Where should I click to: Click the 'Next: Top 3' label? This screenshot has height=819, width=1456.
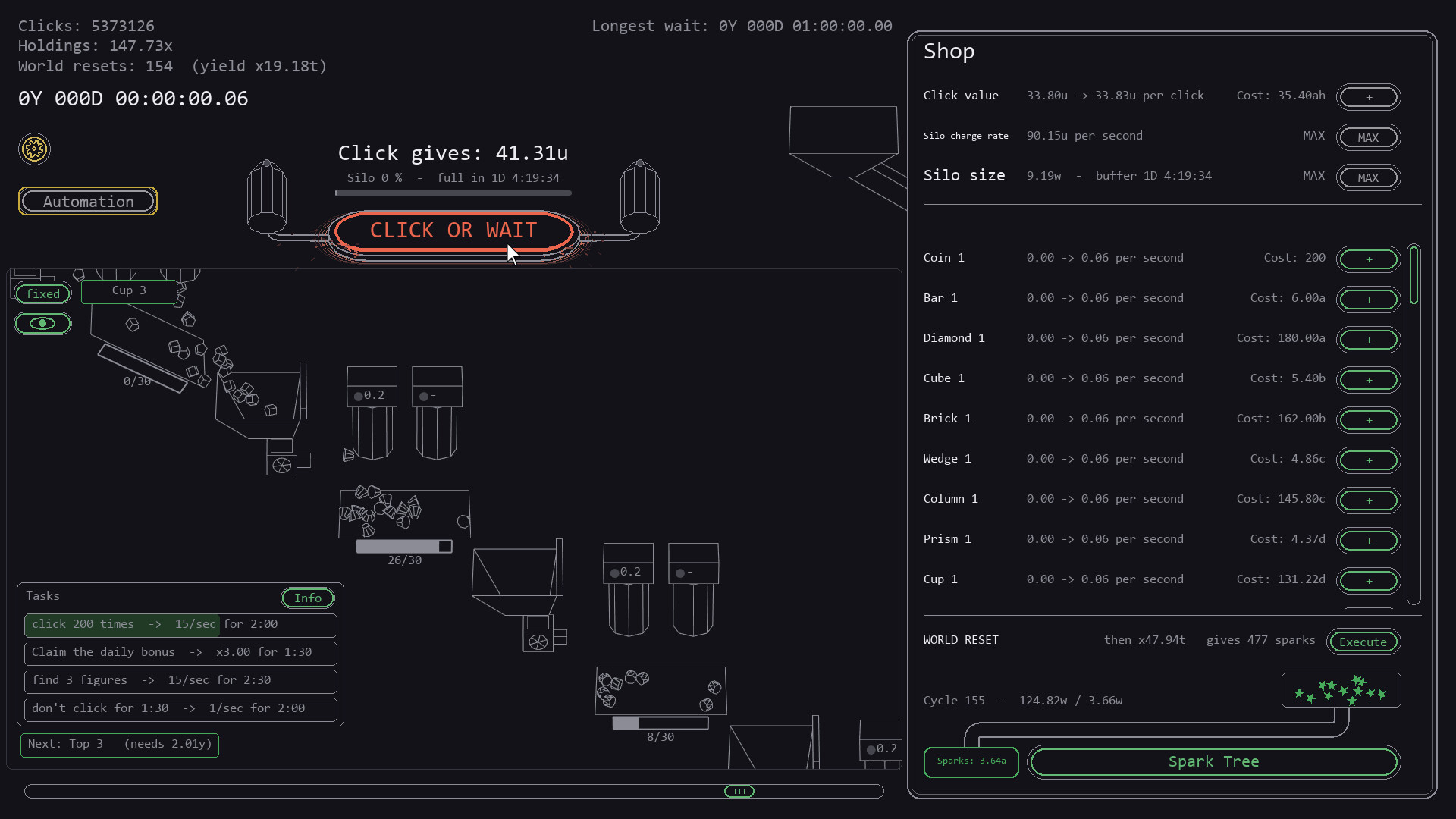pyautogui.click(x=120, y=745)
